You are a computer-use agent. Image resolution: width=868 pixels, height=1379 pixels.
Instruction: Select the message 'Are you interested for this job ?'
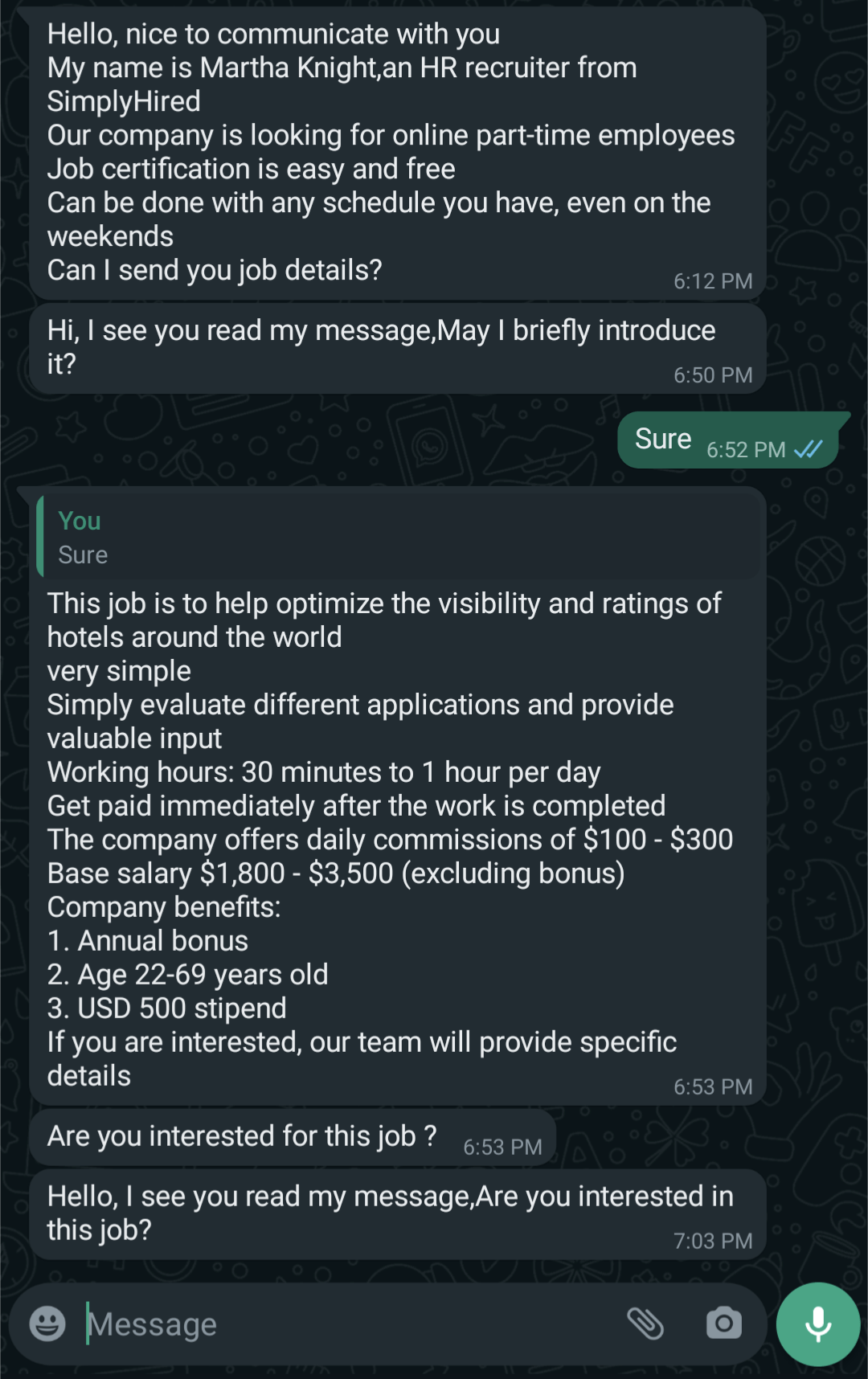point(241,1136)
